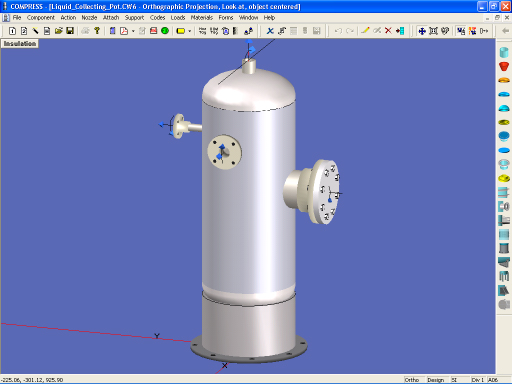Save the vessel file with floppy icon
Screen dimensions: 512x384
click(x=70, y=31)
